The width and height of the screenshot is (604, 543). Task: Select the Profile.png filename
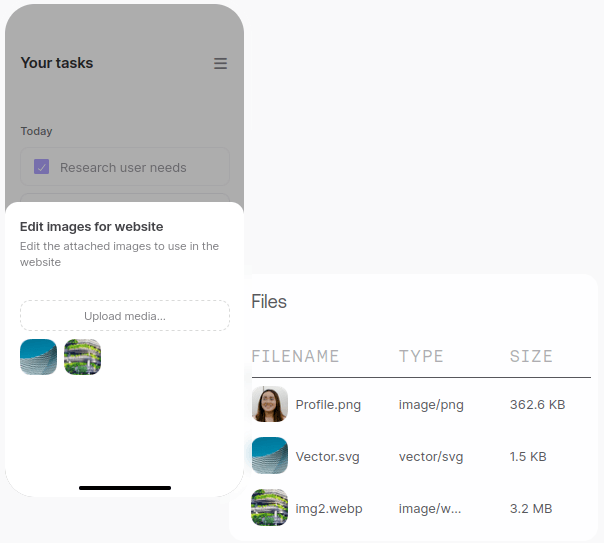click(328, 405)
